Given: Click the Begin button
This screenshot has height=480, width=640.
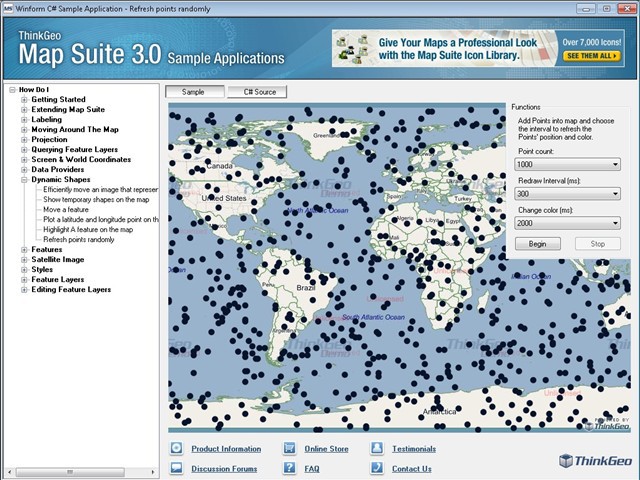Looking at the screenshot, I should pyautogui.click(x=538, y=244).
